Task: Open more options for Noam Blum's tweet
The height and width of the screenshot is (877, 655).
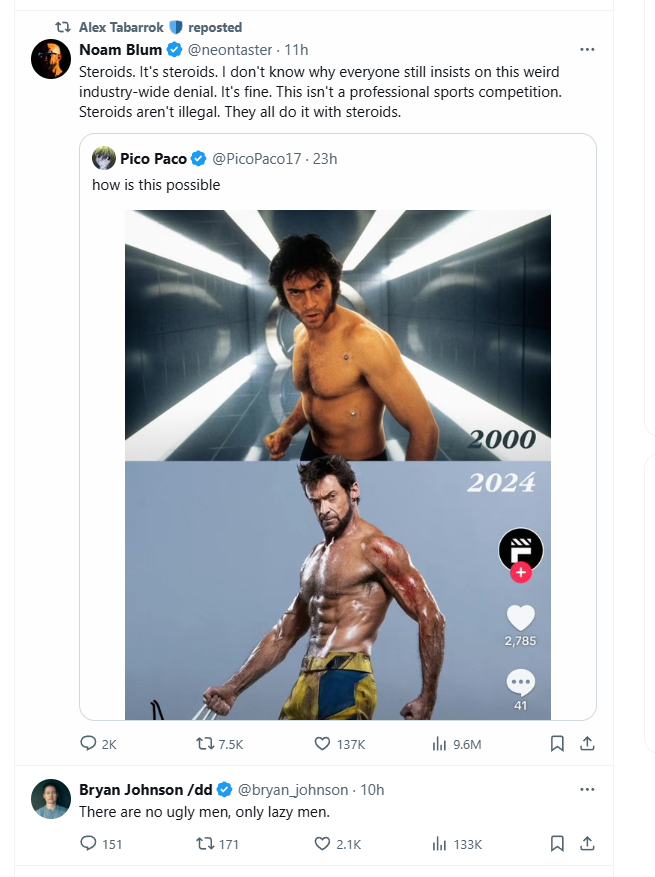Action: [x=588, y=49]
